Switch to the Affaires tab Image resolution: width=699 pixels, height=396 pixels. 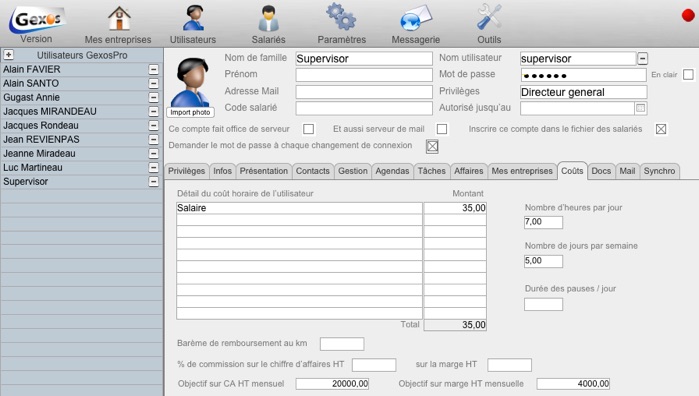coord(469,171)
